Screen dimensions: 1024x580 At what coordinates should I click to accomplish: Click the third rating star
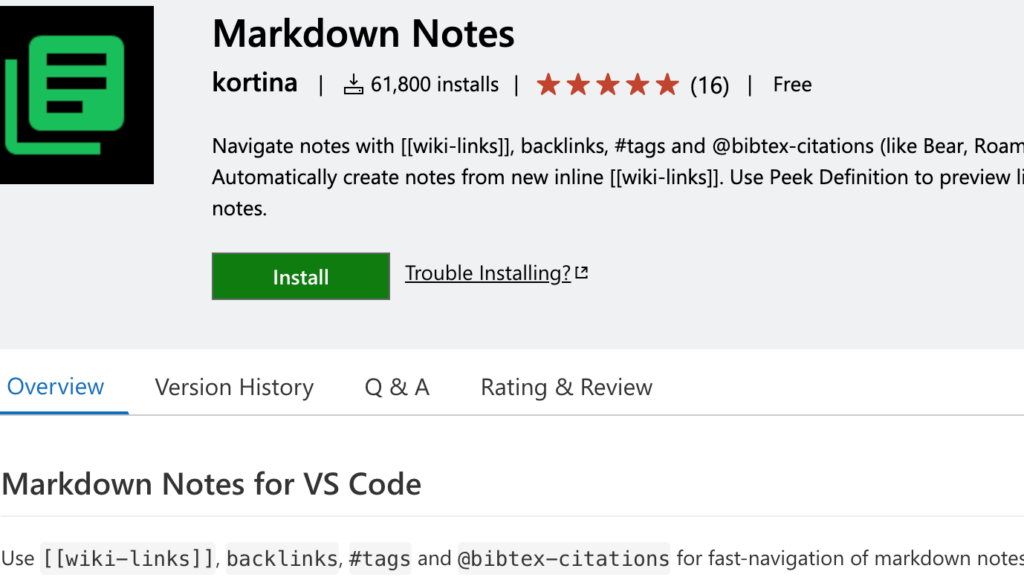coord(608,85)
